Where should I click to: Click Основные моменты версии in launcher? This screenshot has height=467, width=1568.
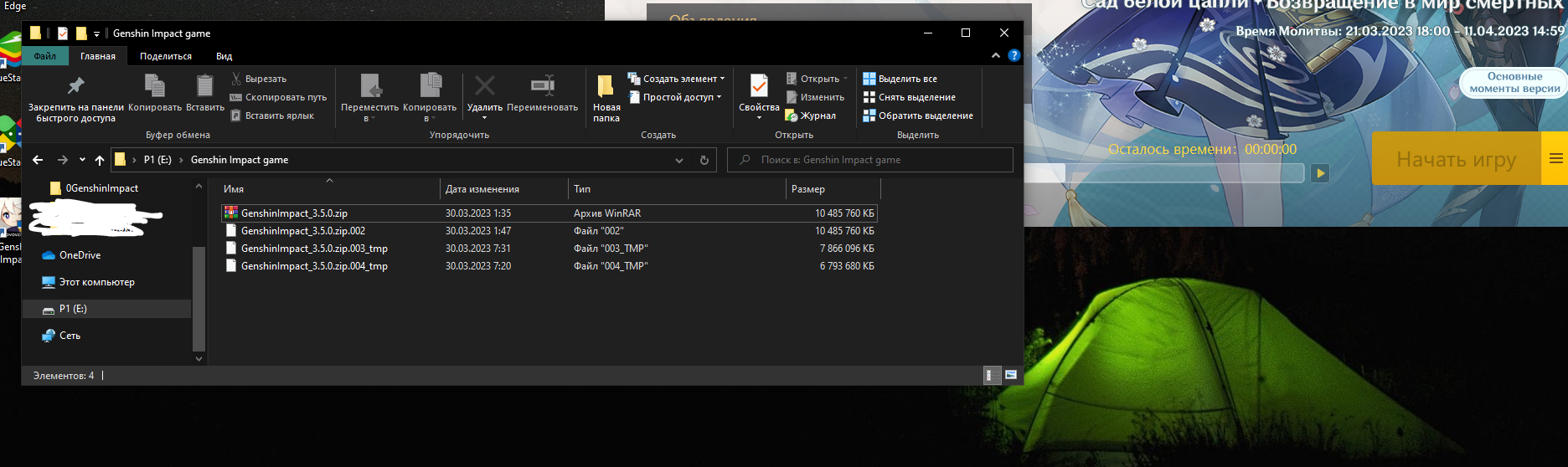click(1514, 82)
